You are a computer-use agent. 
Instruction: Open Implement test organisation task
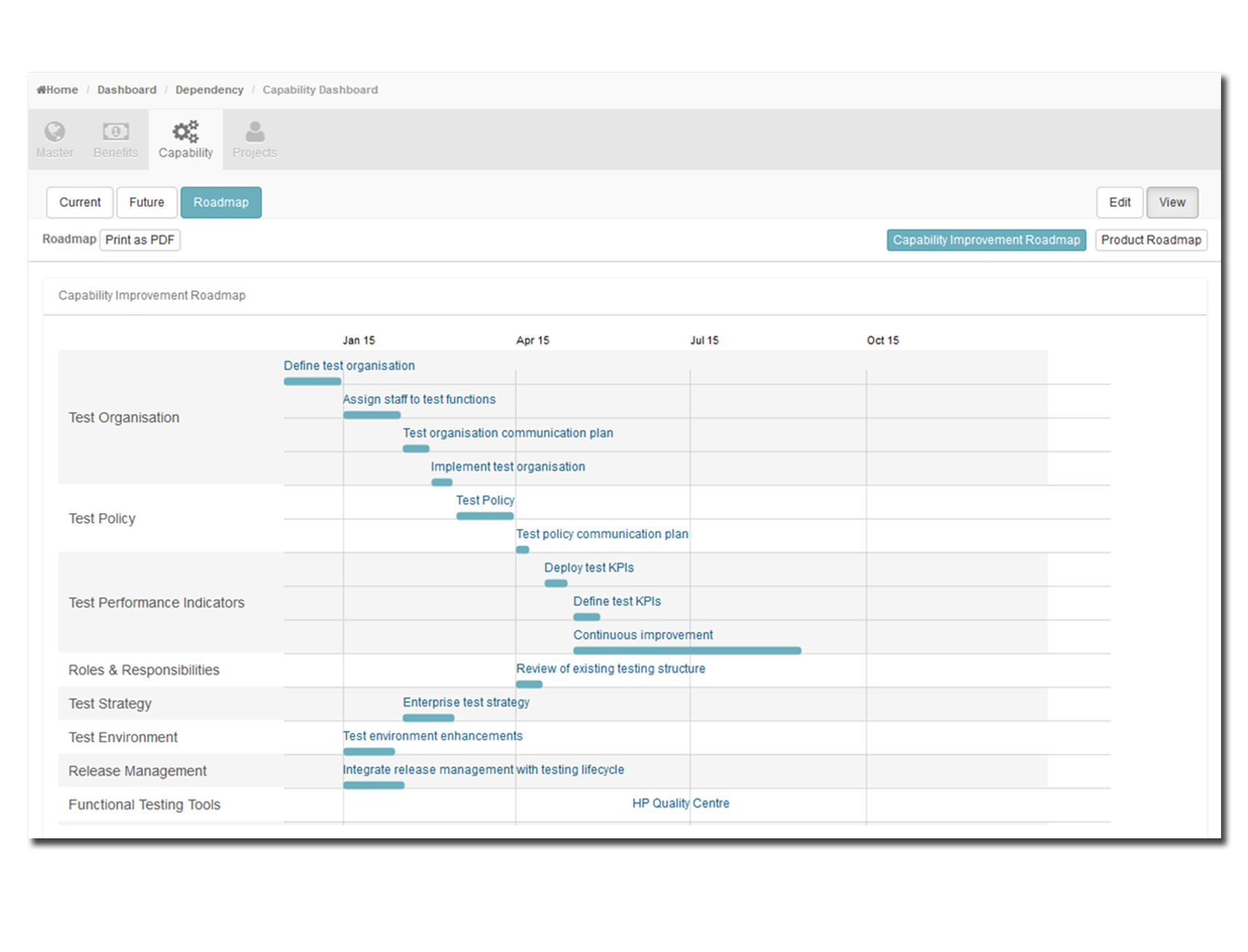coord(508,467)
